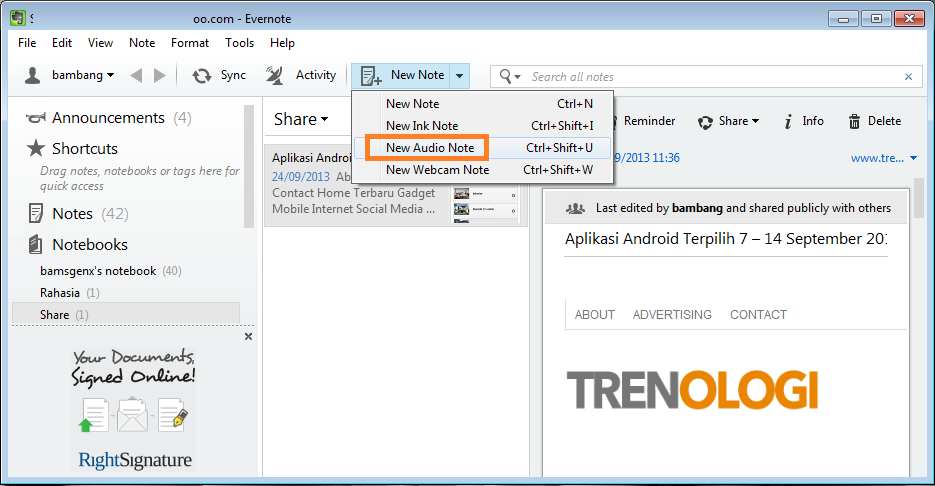Viewport: 935px width, 486px height.
Task: Click the note content vertical scrollbar
Action: [x=918, y=199]
